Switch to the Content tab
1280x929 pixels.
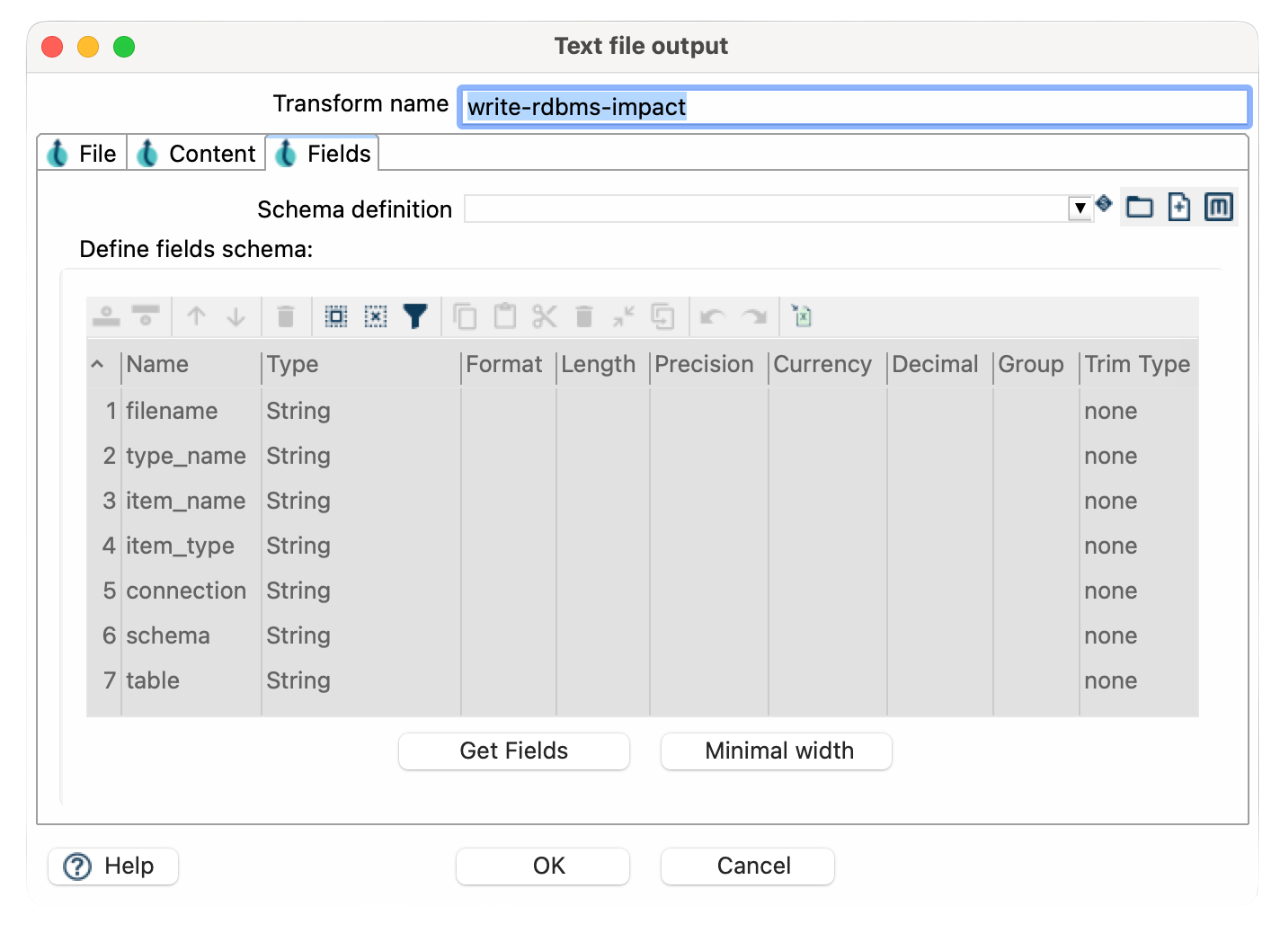point(197,154)
